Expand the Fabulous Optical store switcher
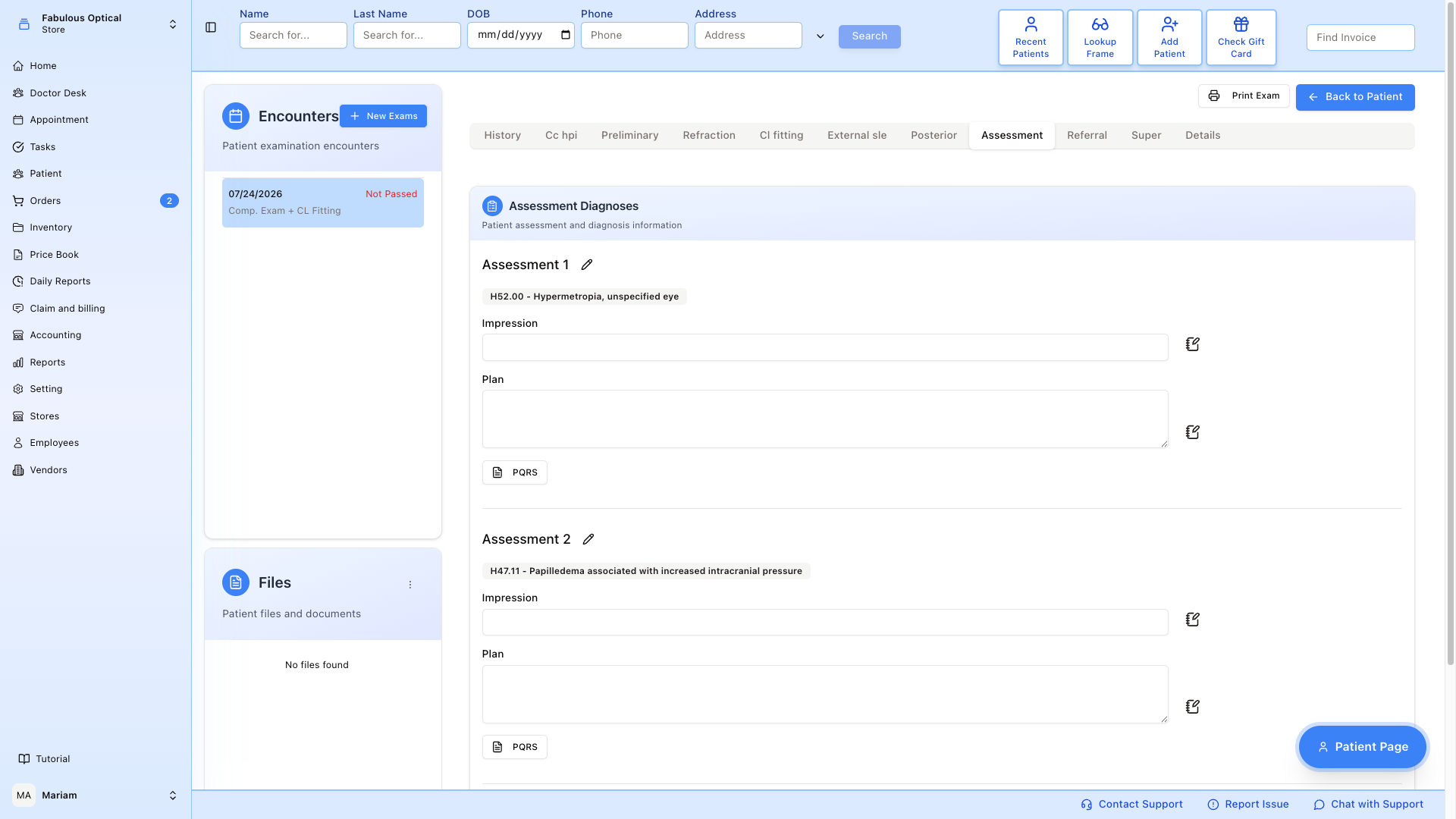Viewport: 1456px width, 819px height. pos(173,24)
